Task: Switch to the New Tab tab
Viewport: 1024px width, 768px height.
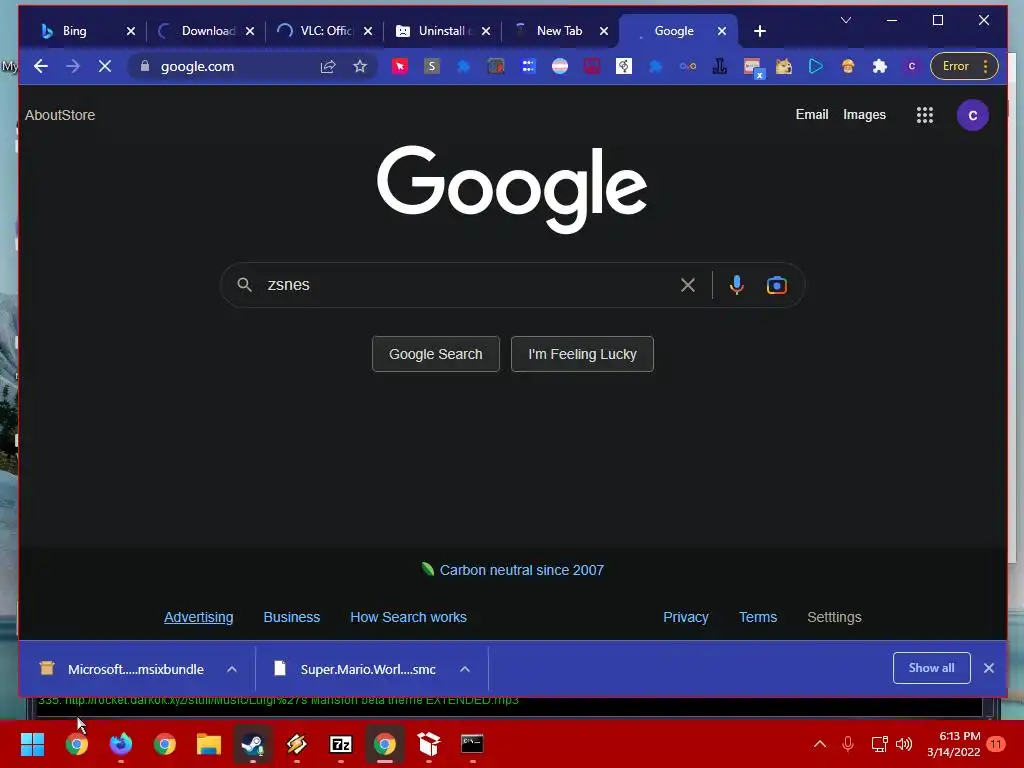Action: point(560,31)
